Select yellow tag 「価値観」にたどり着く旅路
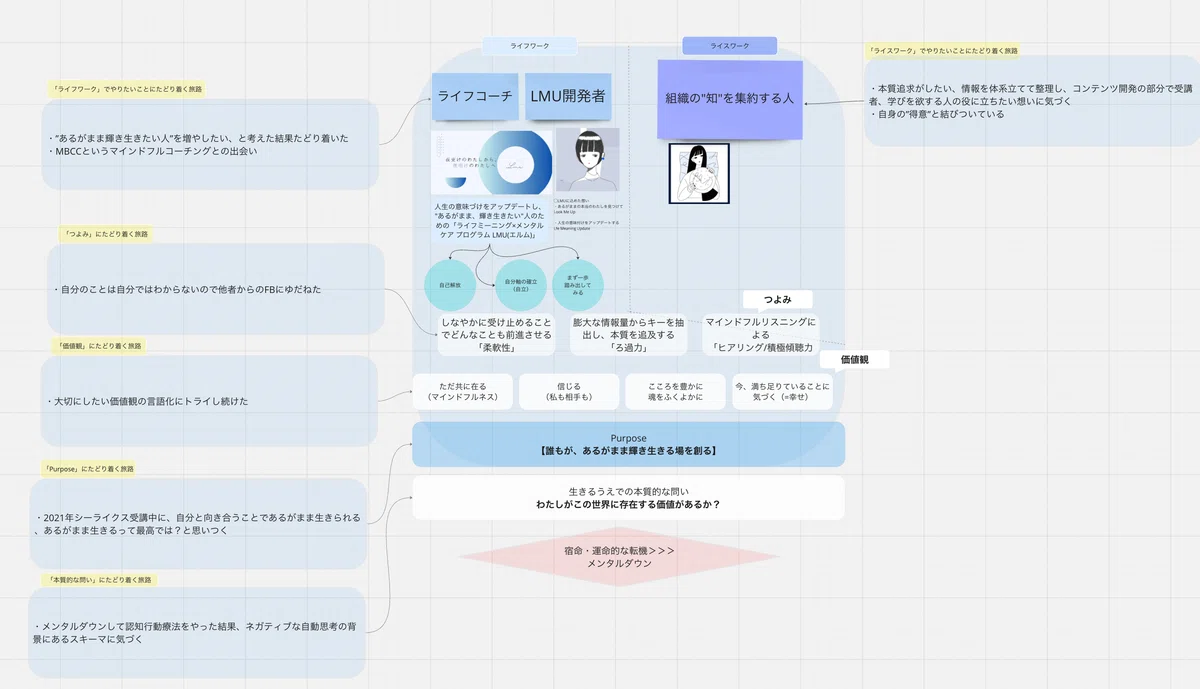The width and height of the screenshot is (1200, 689). [100, 346]
